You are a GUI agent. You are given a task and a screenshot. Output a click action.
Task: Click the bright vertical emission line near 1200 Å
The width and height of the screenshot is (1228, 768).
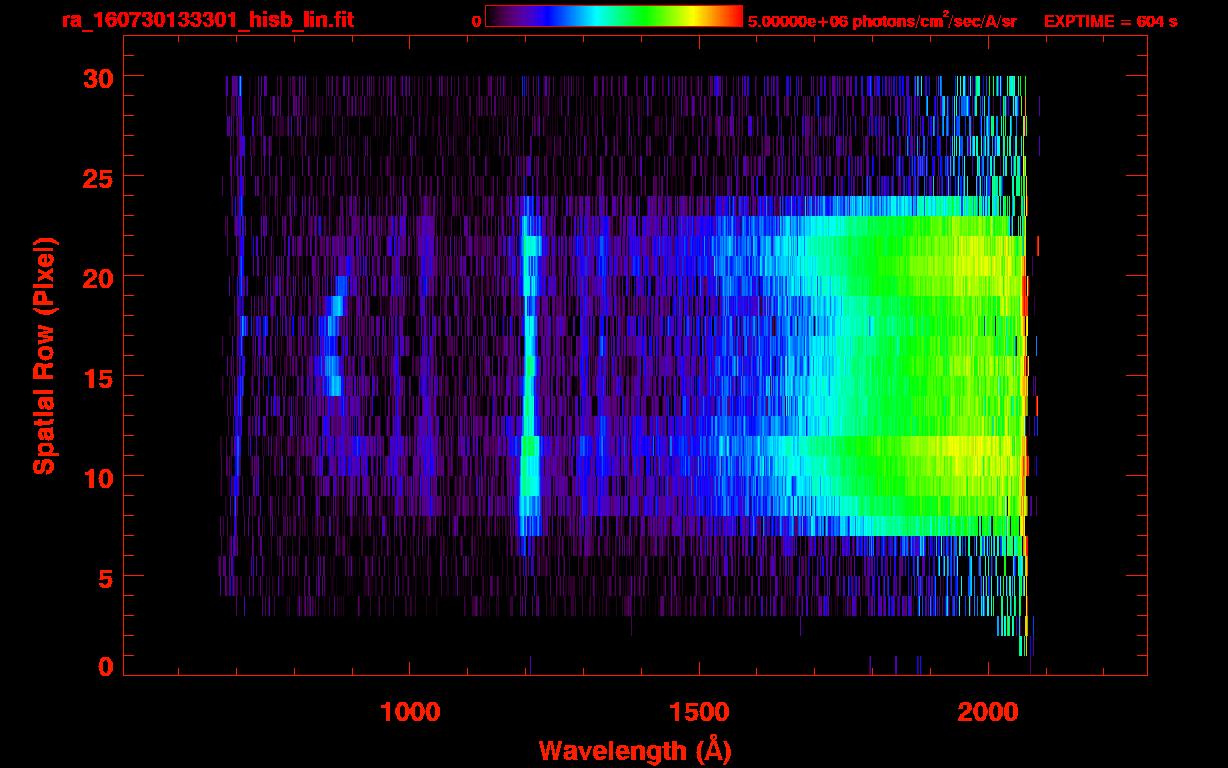529,380
